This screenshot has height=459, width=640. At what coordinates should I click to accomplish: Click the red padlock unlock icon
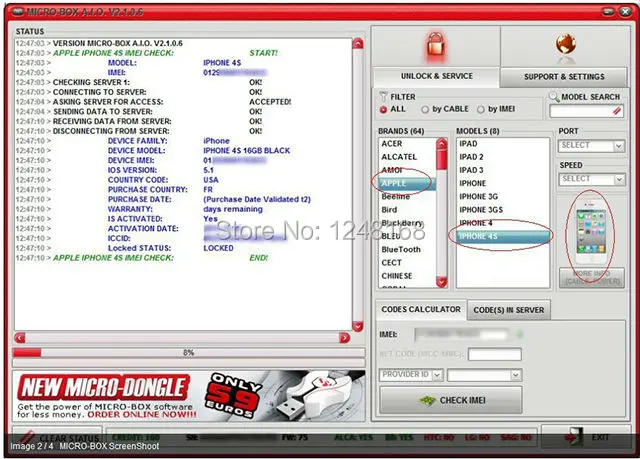[x=435, y=47]
